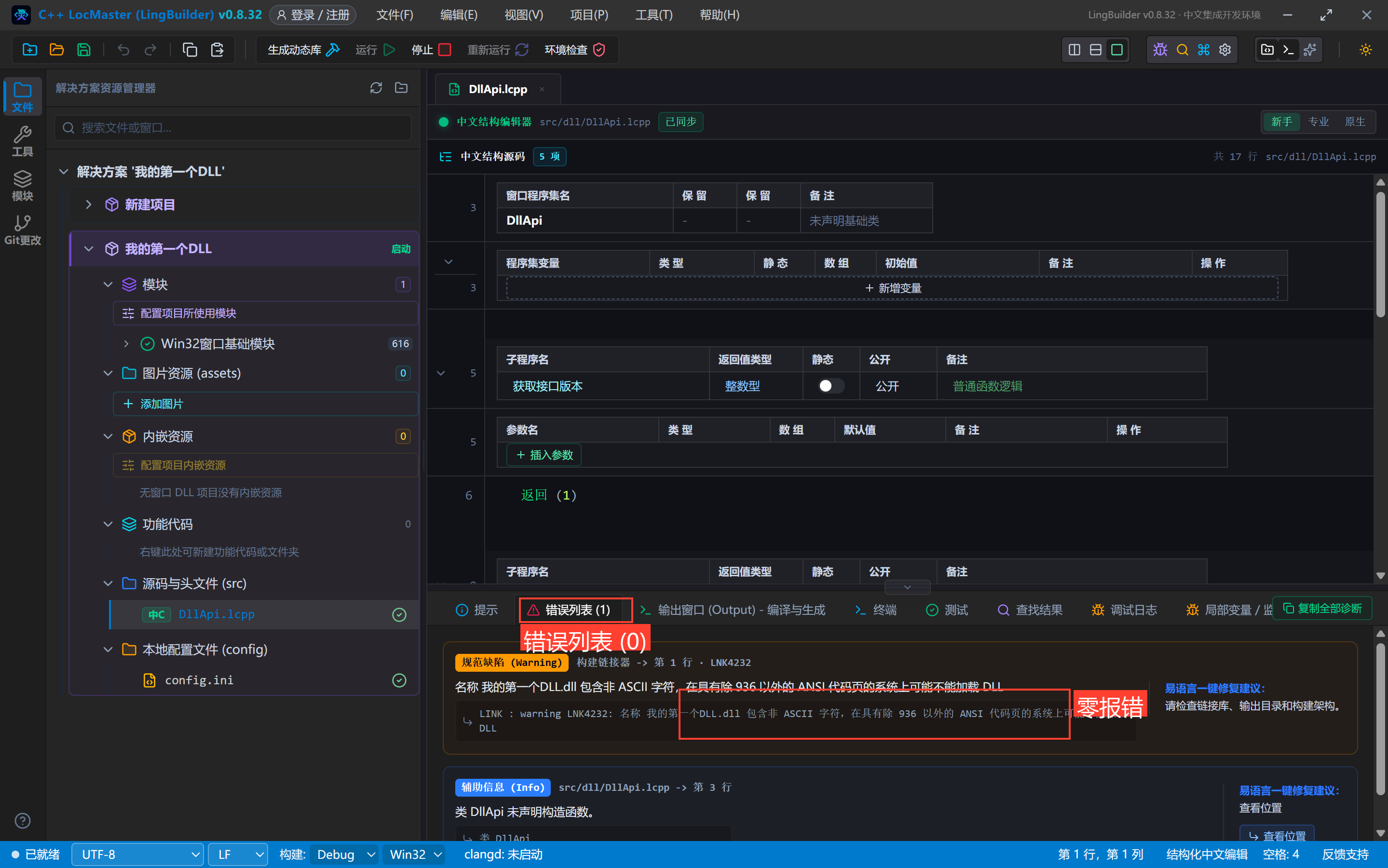Viewport: 1388px width, 868px height.
Task: Switch editor mode to 原生
Action: (1355, 122)
